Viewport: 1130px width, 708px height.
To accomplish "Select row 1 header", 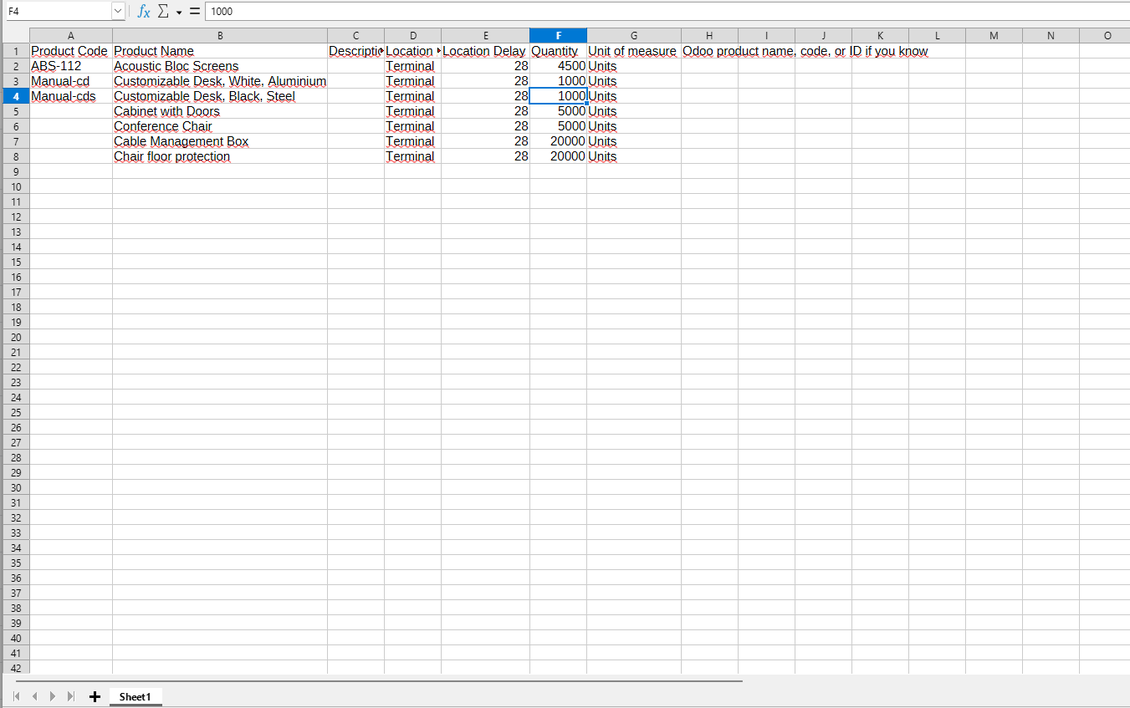I will pos(16,51).
